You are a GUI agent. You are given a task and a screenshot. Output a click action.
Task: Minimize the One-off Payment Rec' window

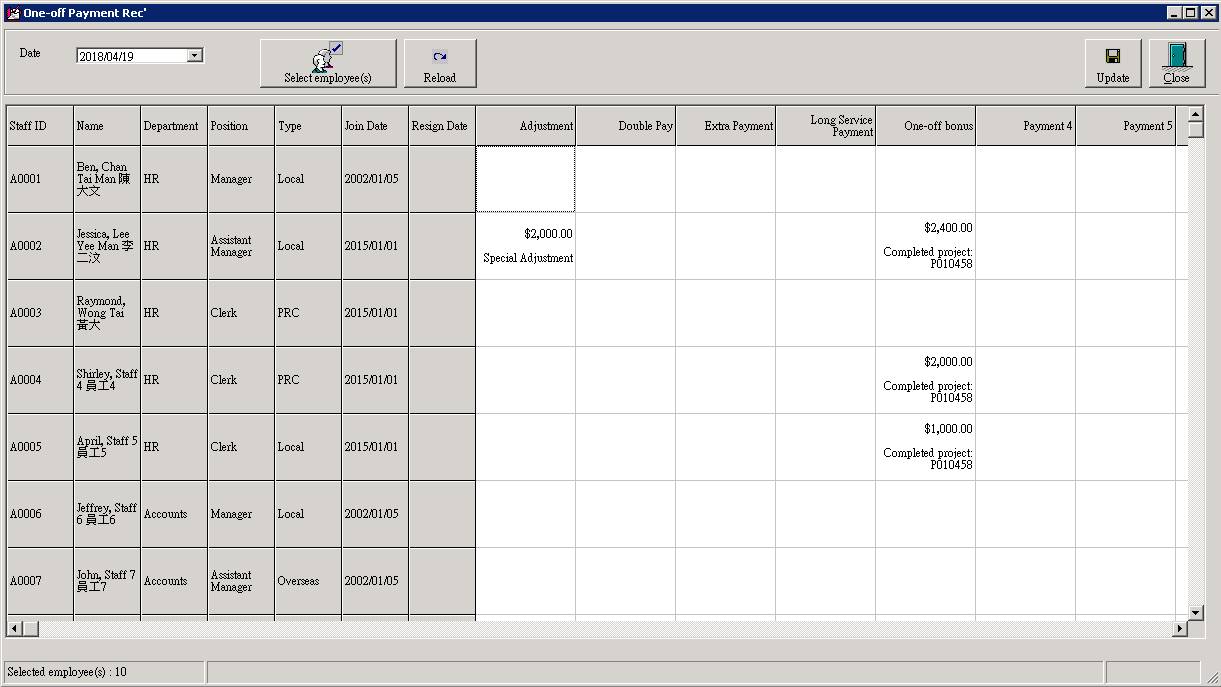1175,13
